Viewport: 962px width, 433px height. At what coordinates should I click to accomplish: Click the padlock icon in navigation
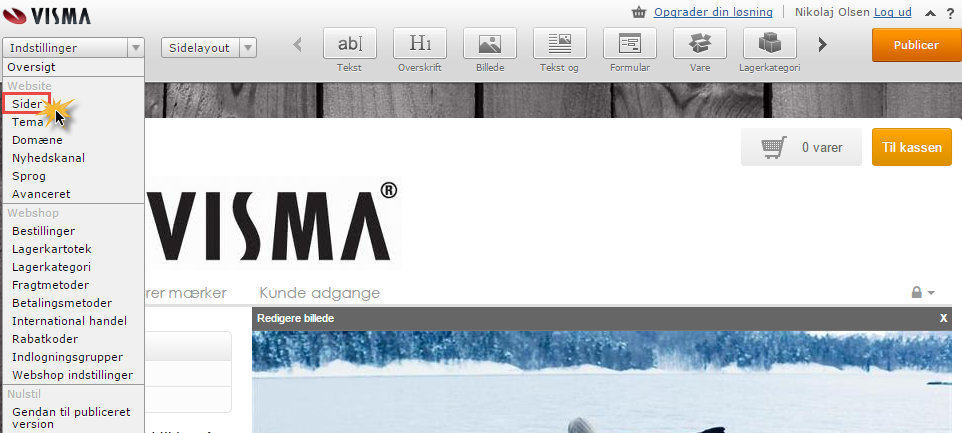(x=917, y=293)
